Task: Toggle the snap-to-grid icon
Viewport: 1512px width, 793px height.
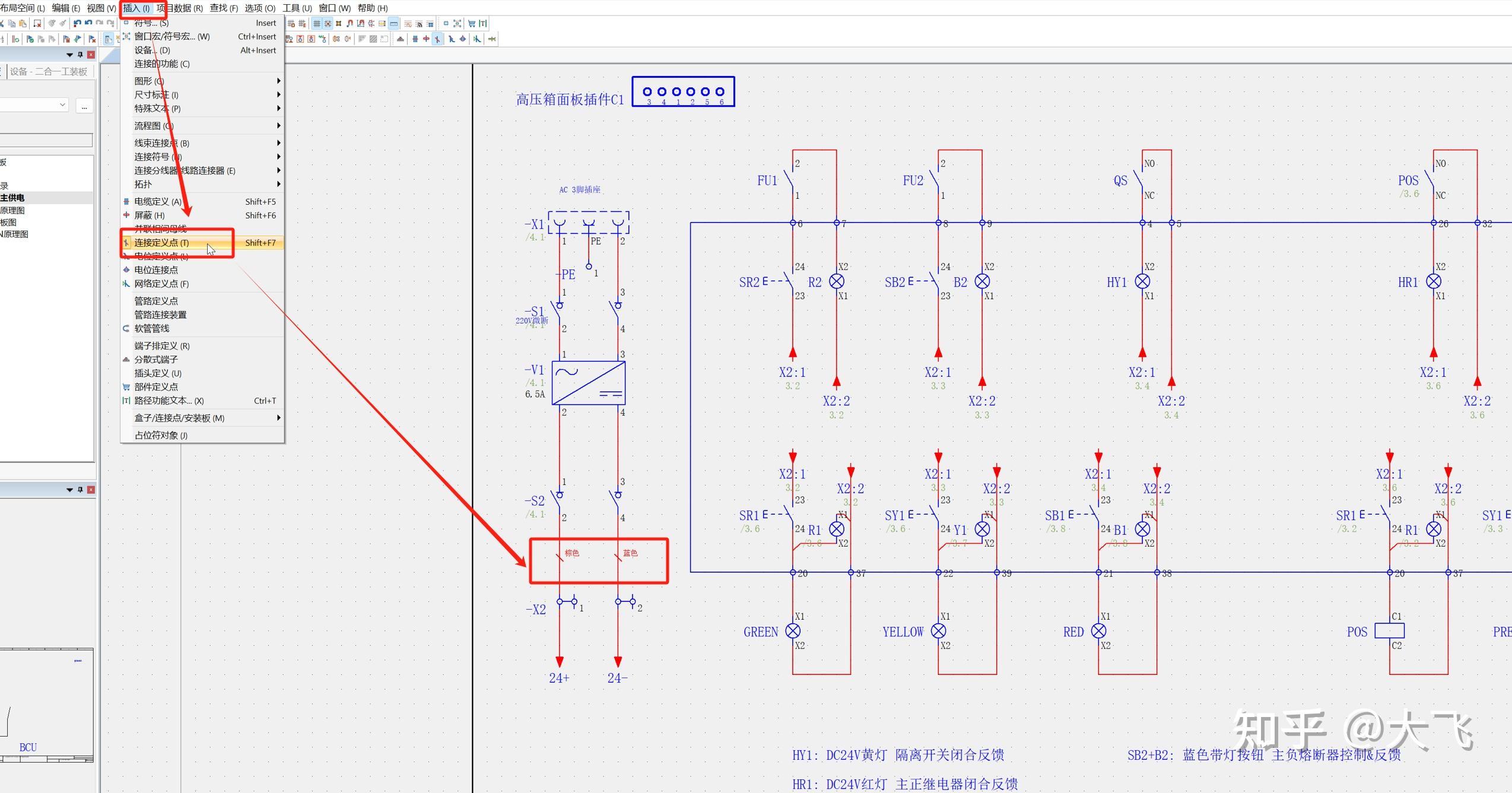Action: [x=328, y=24]
